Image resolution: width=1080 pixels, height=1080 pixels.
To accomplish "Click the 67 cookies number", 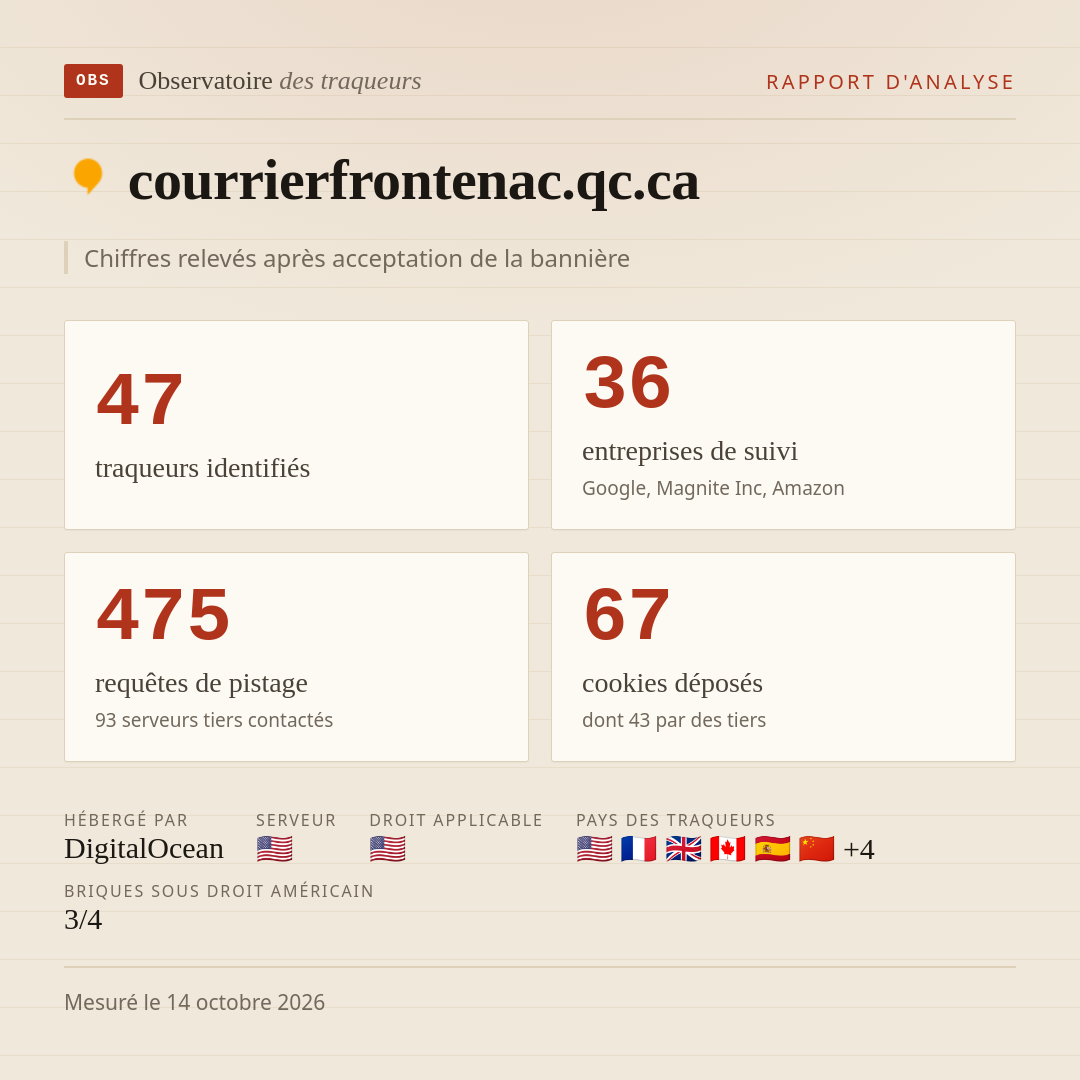I will click(627, 614).
